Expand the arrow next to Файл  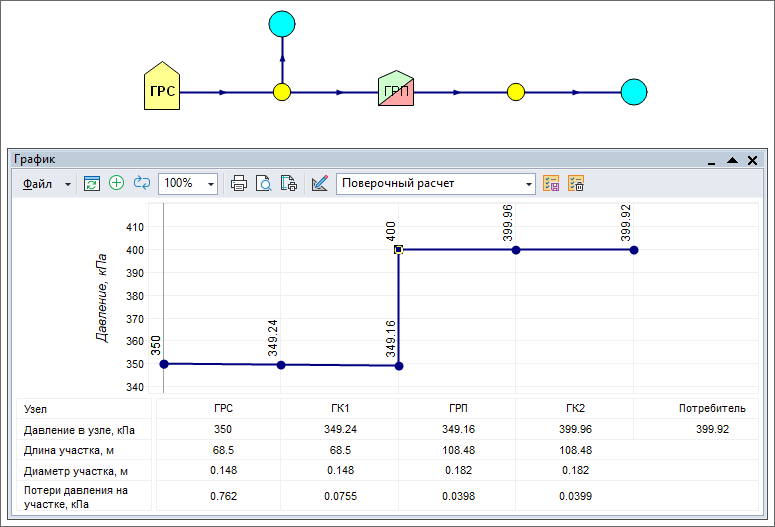68,184
